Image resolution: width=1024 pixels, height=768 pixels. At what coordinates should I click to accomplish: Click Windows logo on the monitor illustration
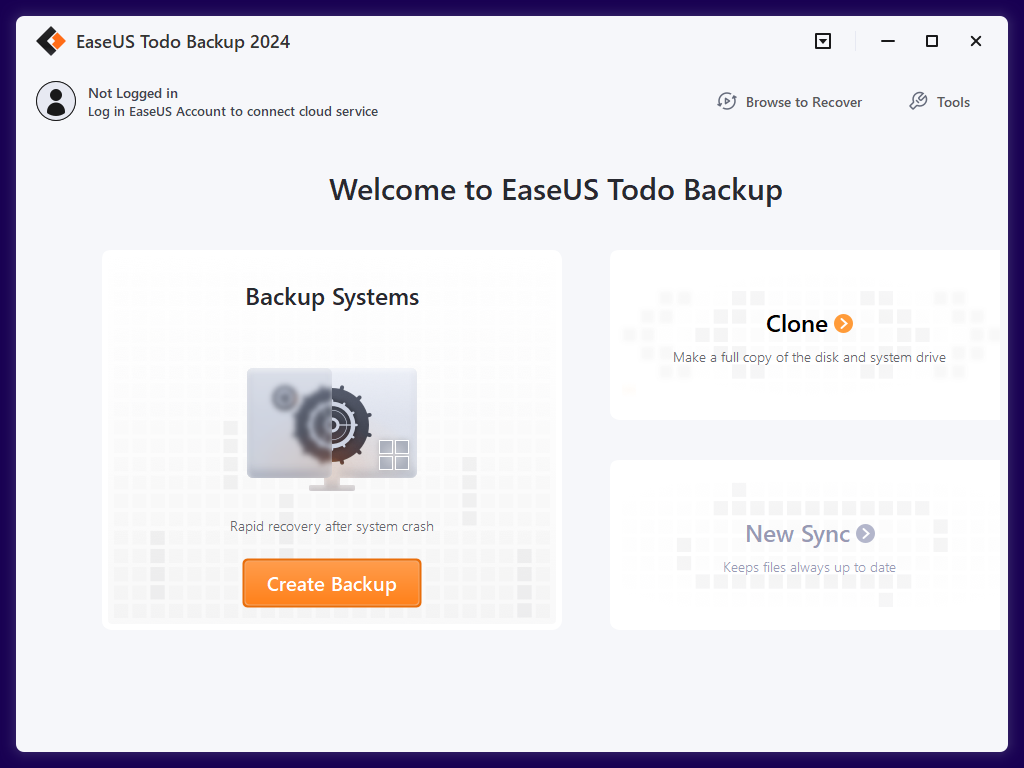tap(394, 455)
